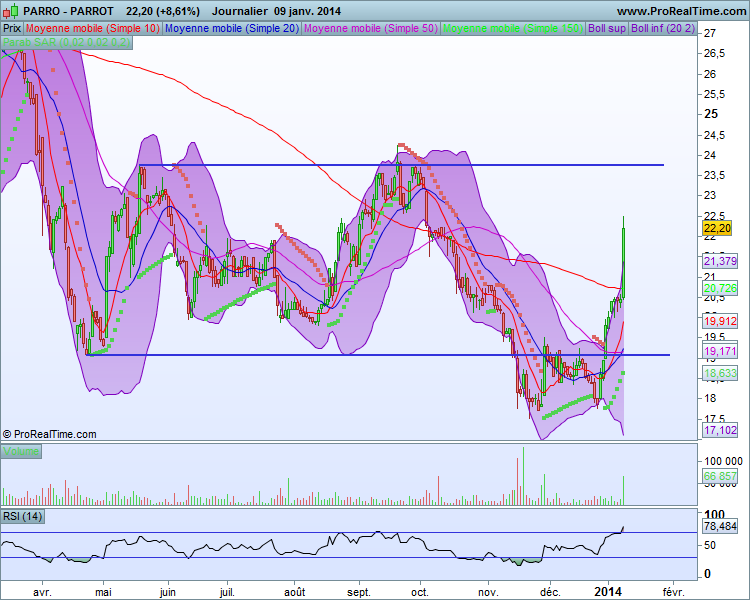
Task: Open Moyenne mobile (Simple 50) settings
Action: (x=371, y=28)
